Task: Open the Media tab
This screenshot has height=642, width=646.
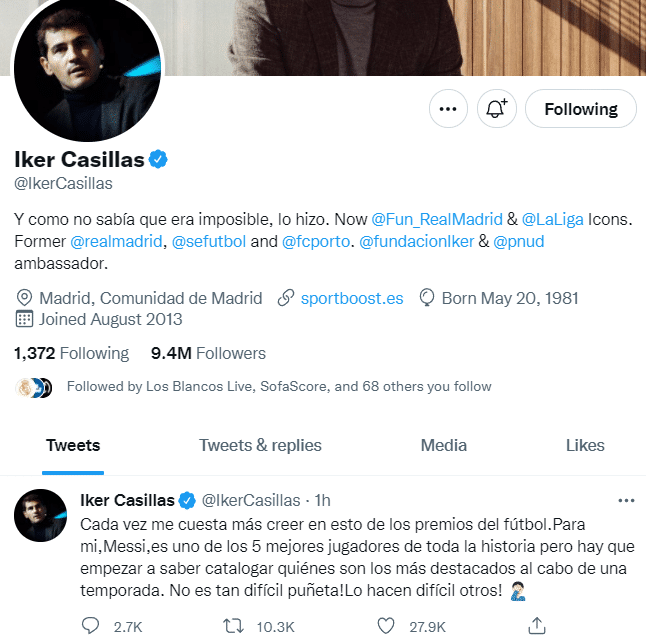Action: point(443,445)
